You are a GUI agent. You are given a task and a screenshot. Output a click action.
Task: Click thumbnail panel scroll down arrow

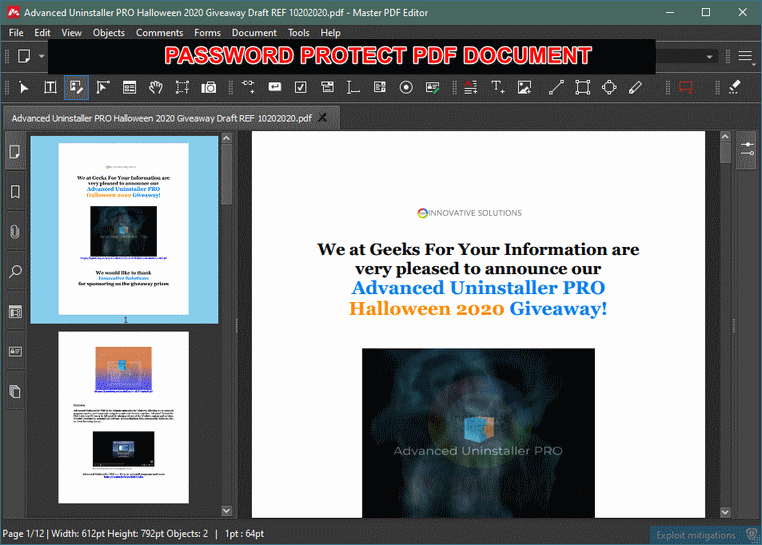(x=226, y=511)
